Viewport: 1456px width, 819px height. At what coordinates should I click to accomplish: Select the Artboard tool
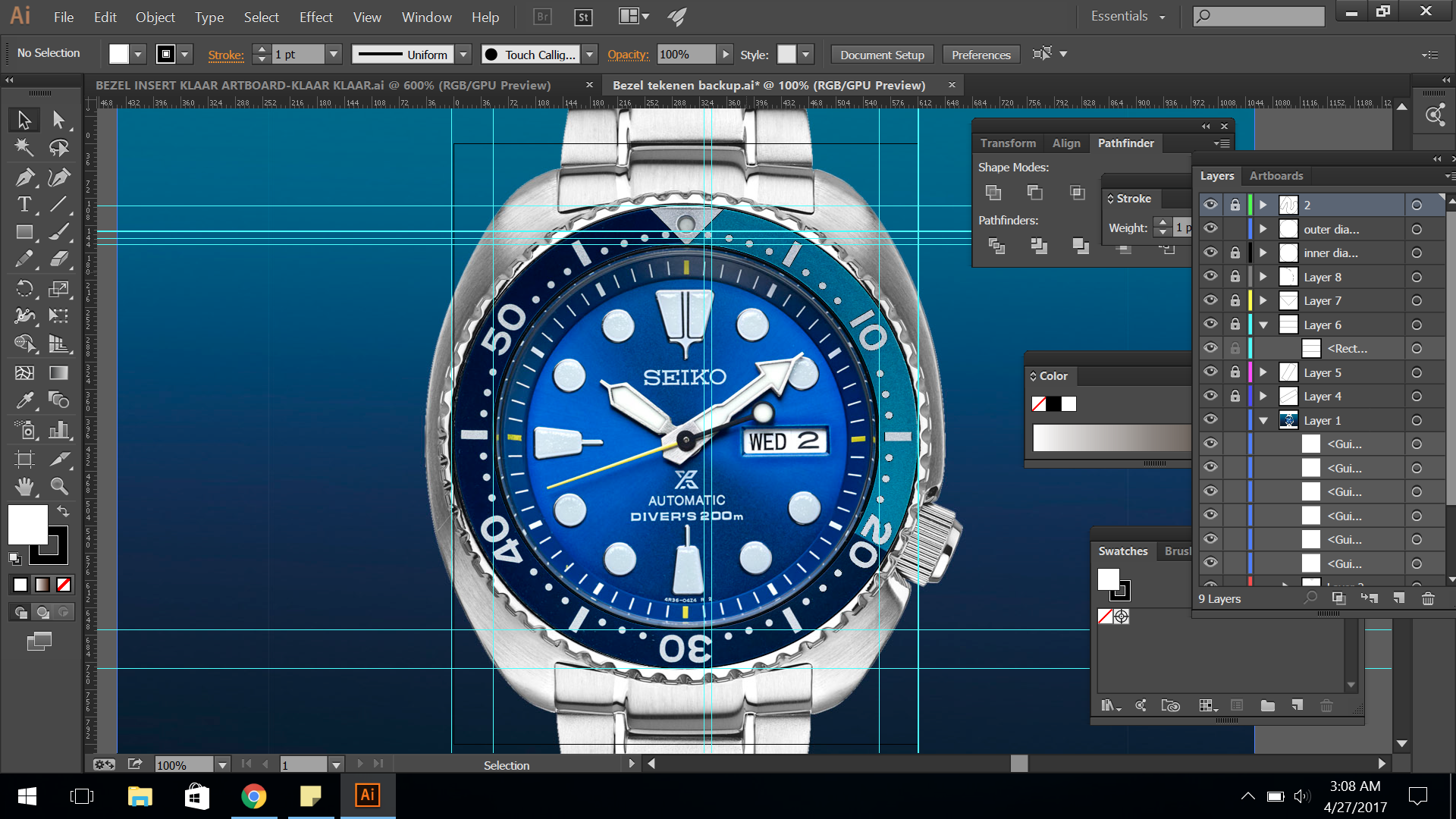(24, 459)
